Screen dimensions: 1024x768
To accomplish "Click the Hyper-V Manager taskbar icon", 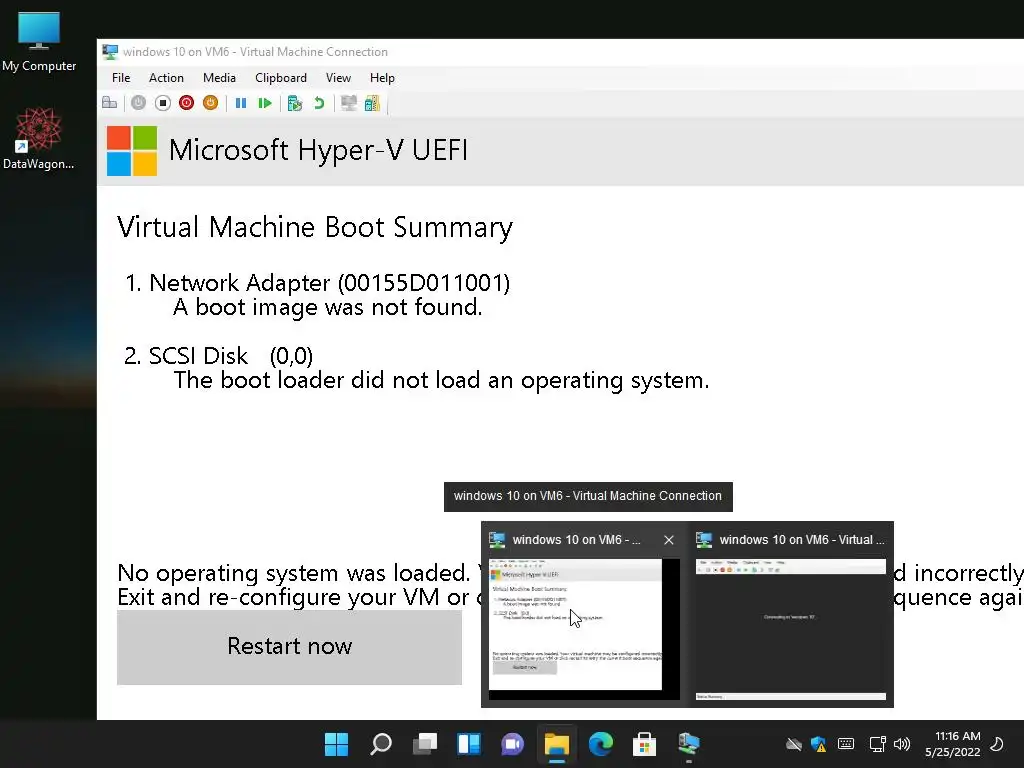I will coord(689,744).
